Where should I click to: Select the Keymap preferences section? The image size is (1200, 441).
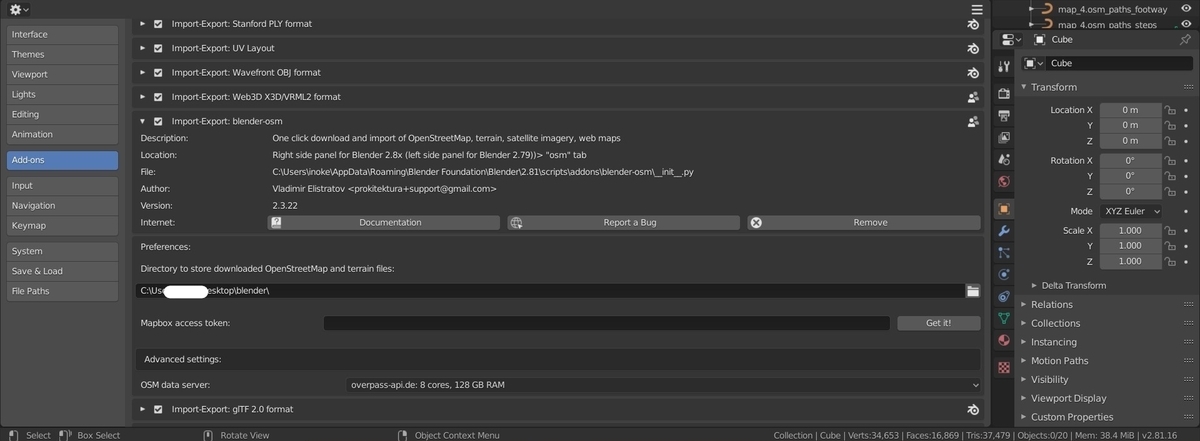pyautogui.click(x=62, y=225)
